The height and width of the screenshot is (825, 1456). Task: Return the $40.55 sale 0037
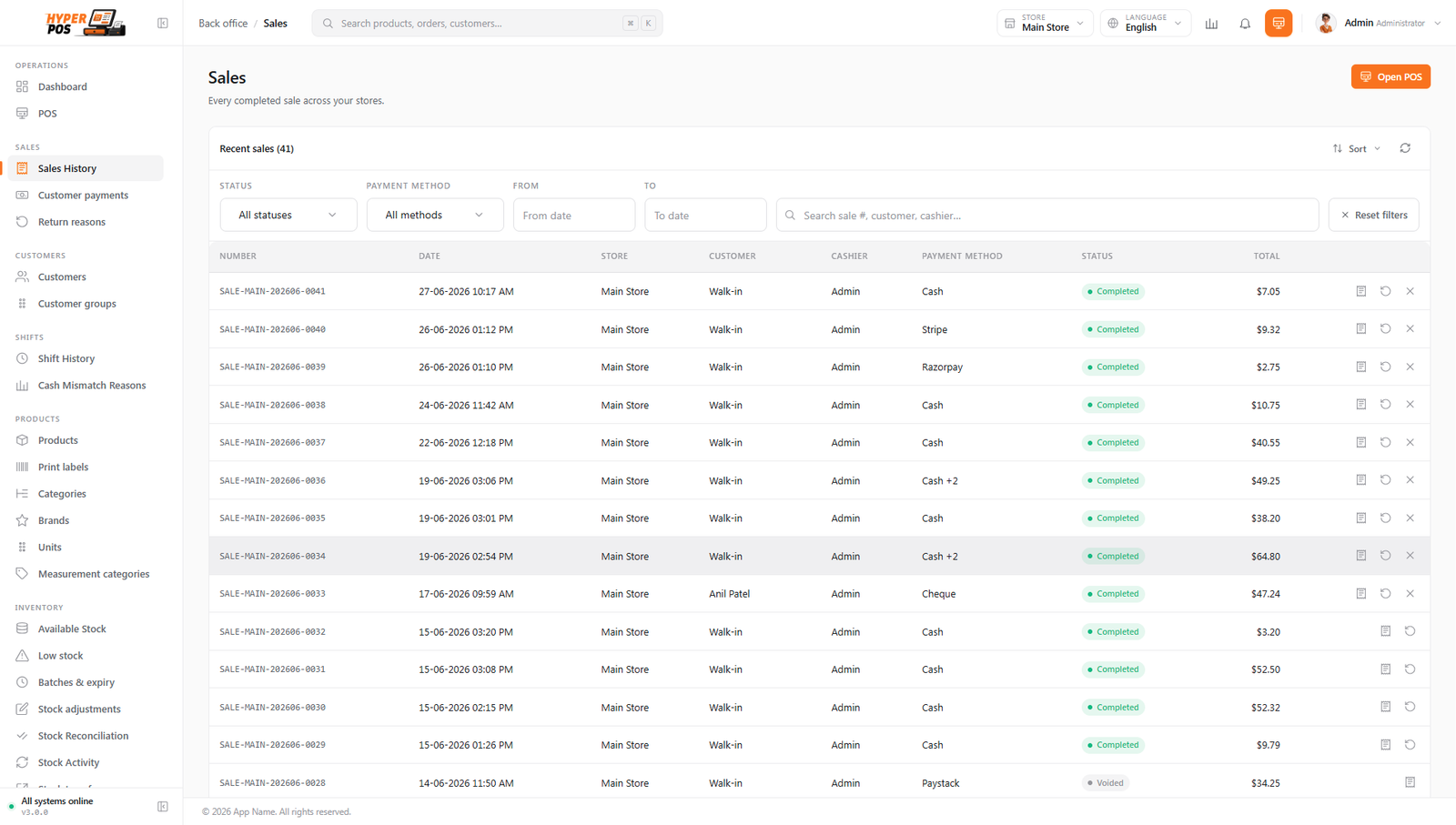[x=1385, y=442]
